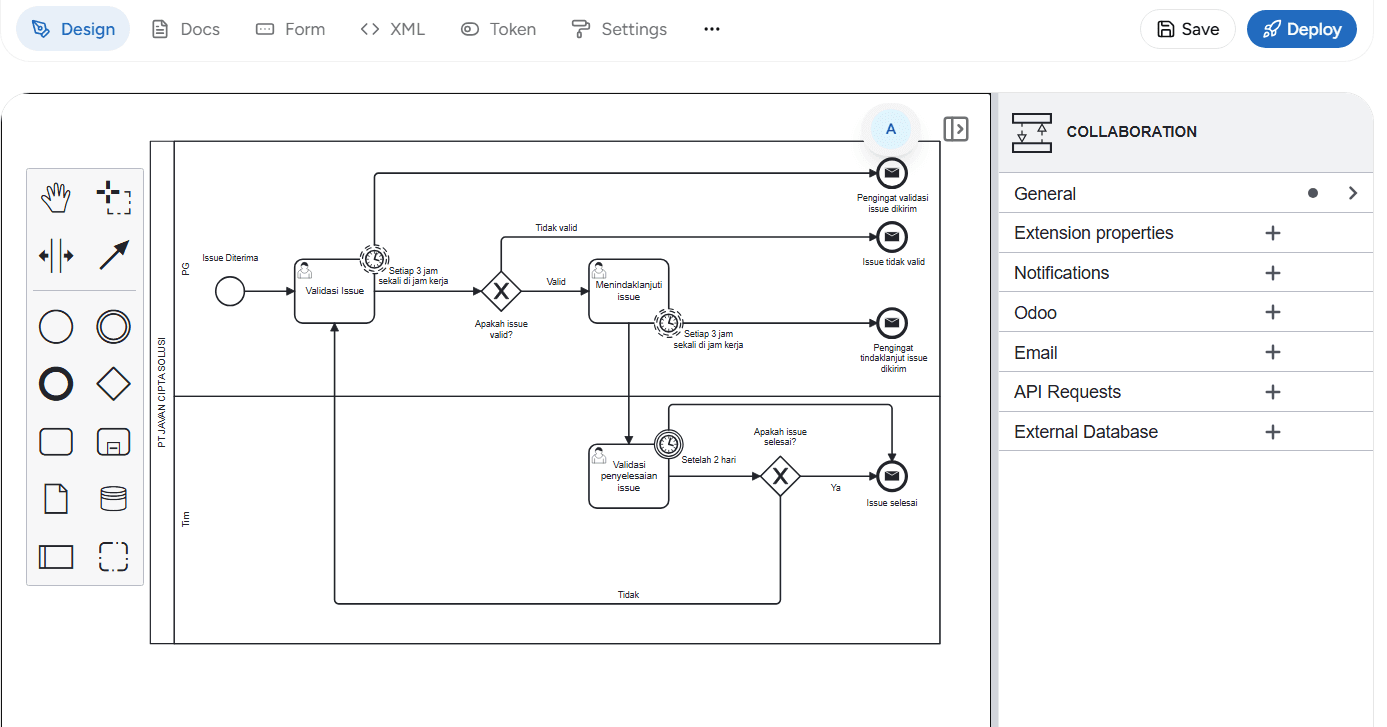Select the Validasi penyelesaian issue task
Viewport: 1387px width, 727px height.
coord(629,476)
